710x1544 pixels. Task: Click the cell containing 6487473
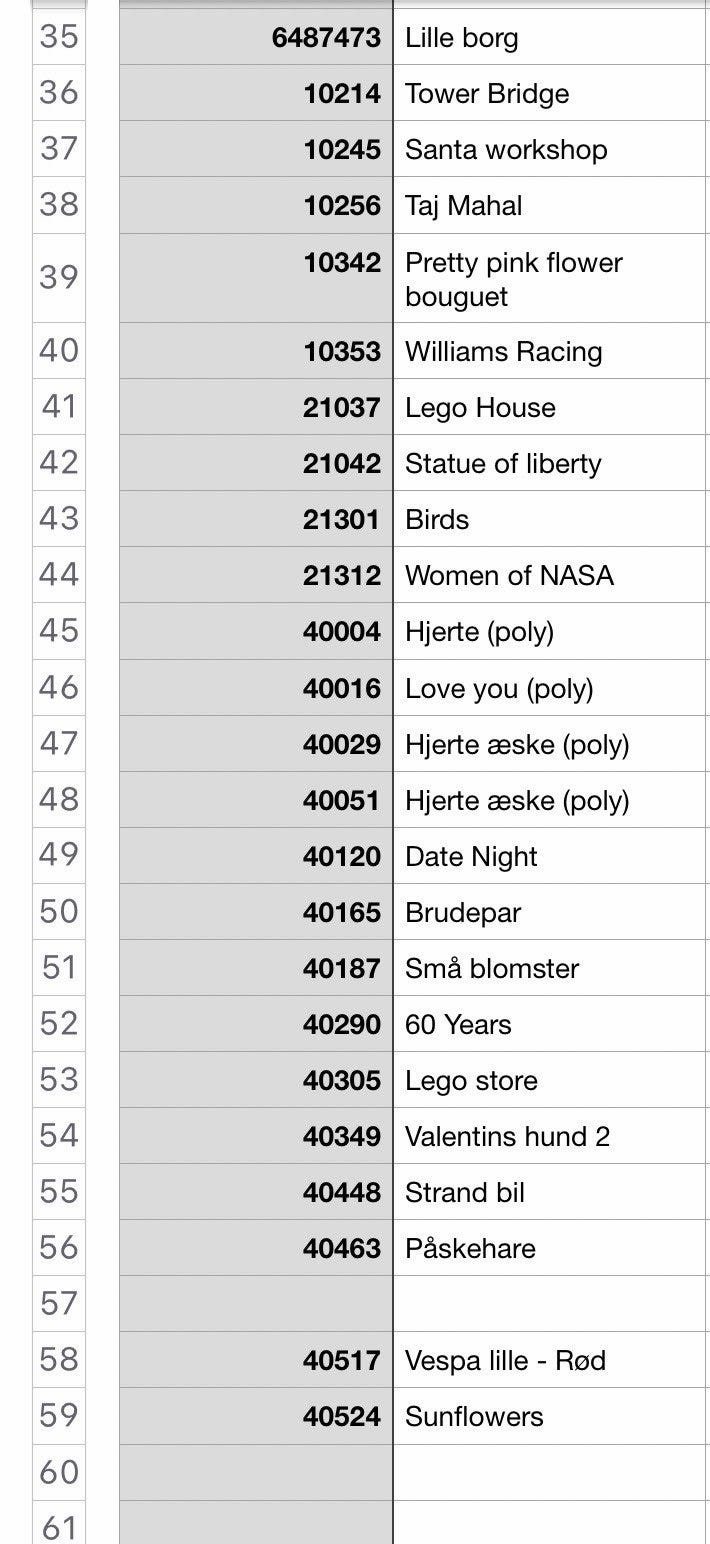[256, 37]
